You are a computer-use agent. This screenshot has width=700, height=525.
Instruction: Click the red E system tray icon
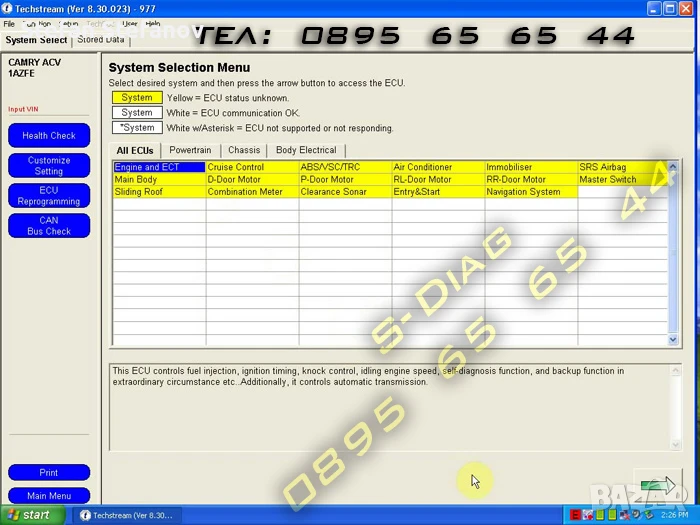[576, 515]
